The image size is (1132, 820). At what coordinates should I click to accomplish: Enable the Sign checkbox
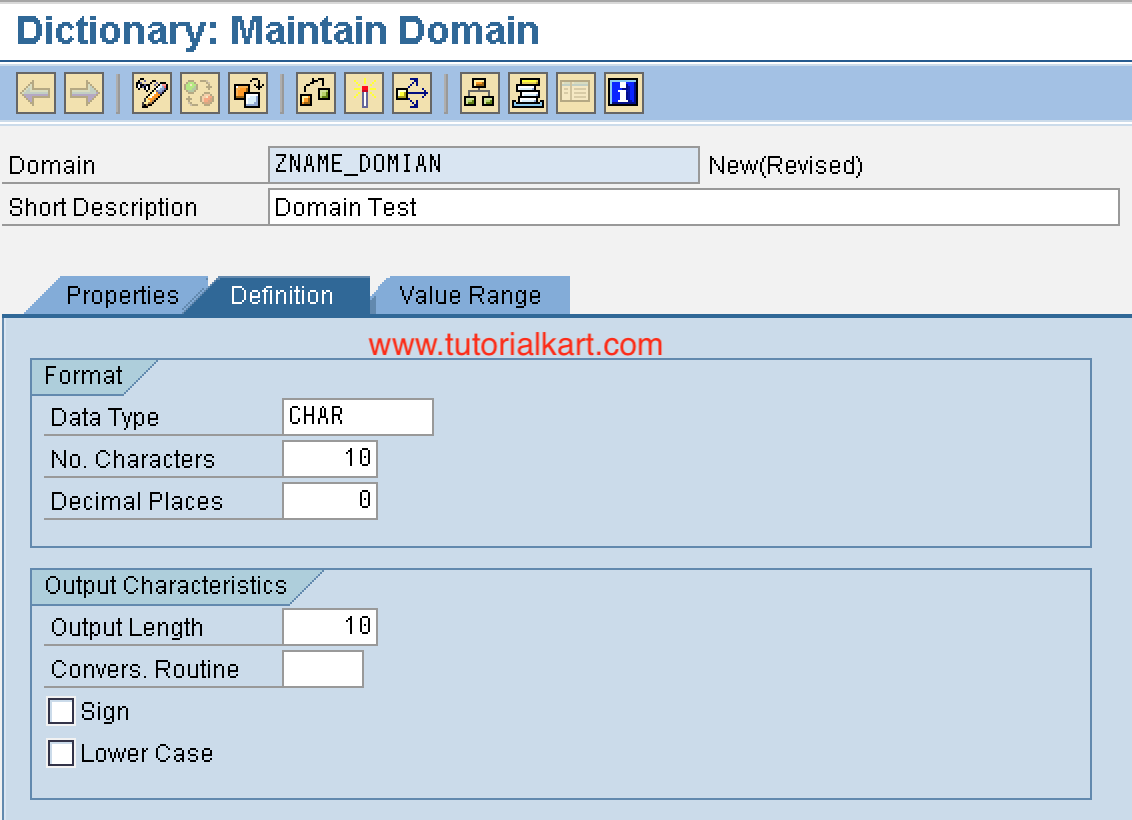[61, 711]
